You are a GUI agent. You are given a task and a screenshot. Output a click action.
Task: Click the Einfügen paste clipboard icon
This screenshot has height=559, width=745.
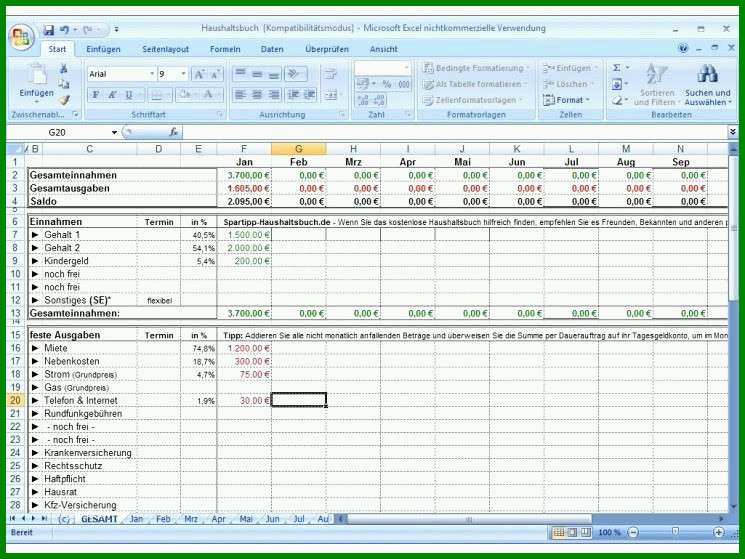[x=37, y=76]
